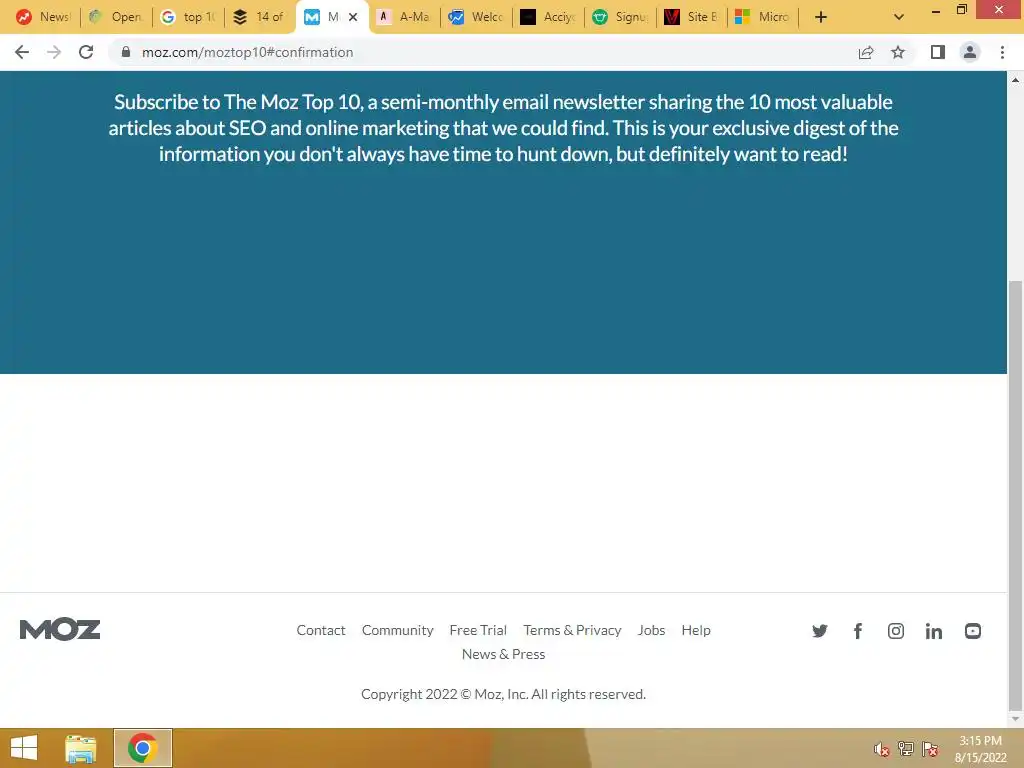Click Chrome icon in taskbar

pyautogui.click(x=143, y=748)
